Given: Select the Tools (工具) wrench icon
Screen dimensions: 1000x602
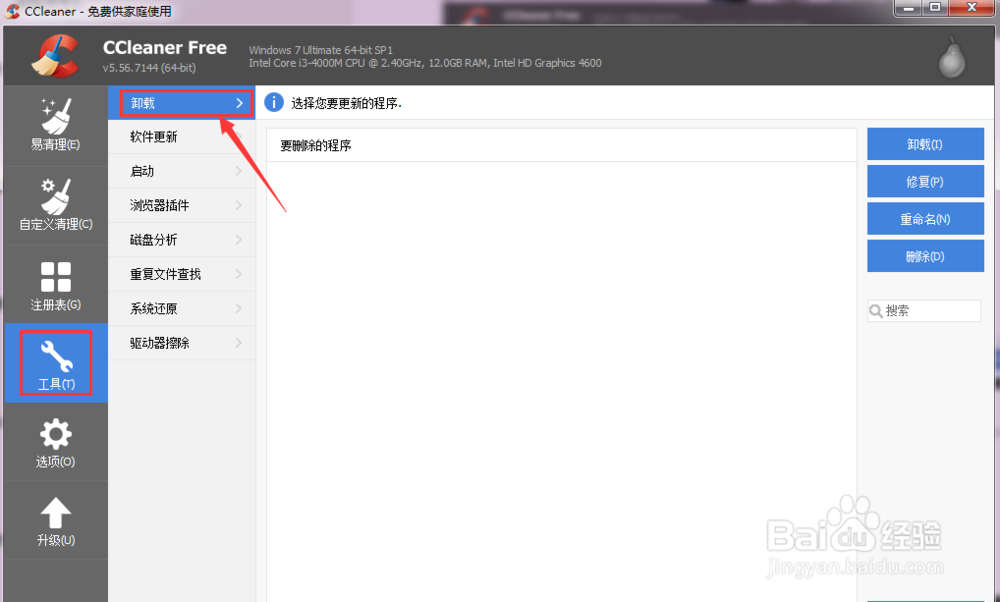Looking at the screenshot, I should [56, 356].
